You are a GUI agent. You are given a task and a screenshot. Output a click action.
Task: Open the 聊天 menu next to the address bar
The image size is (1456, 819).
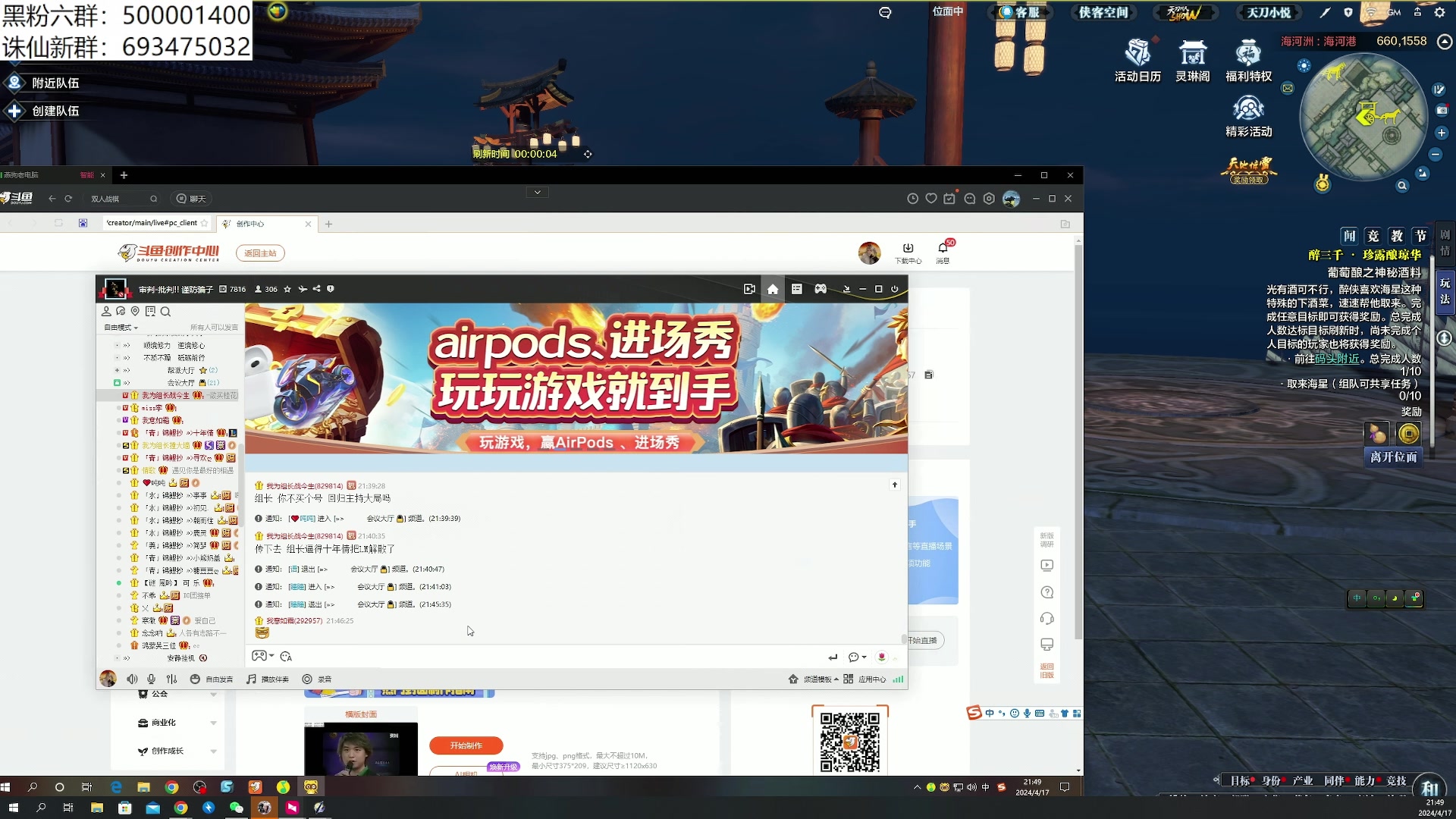tap(190, 199)
